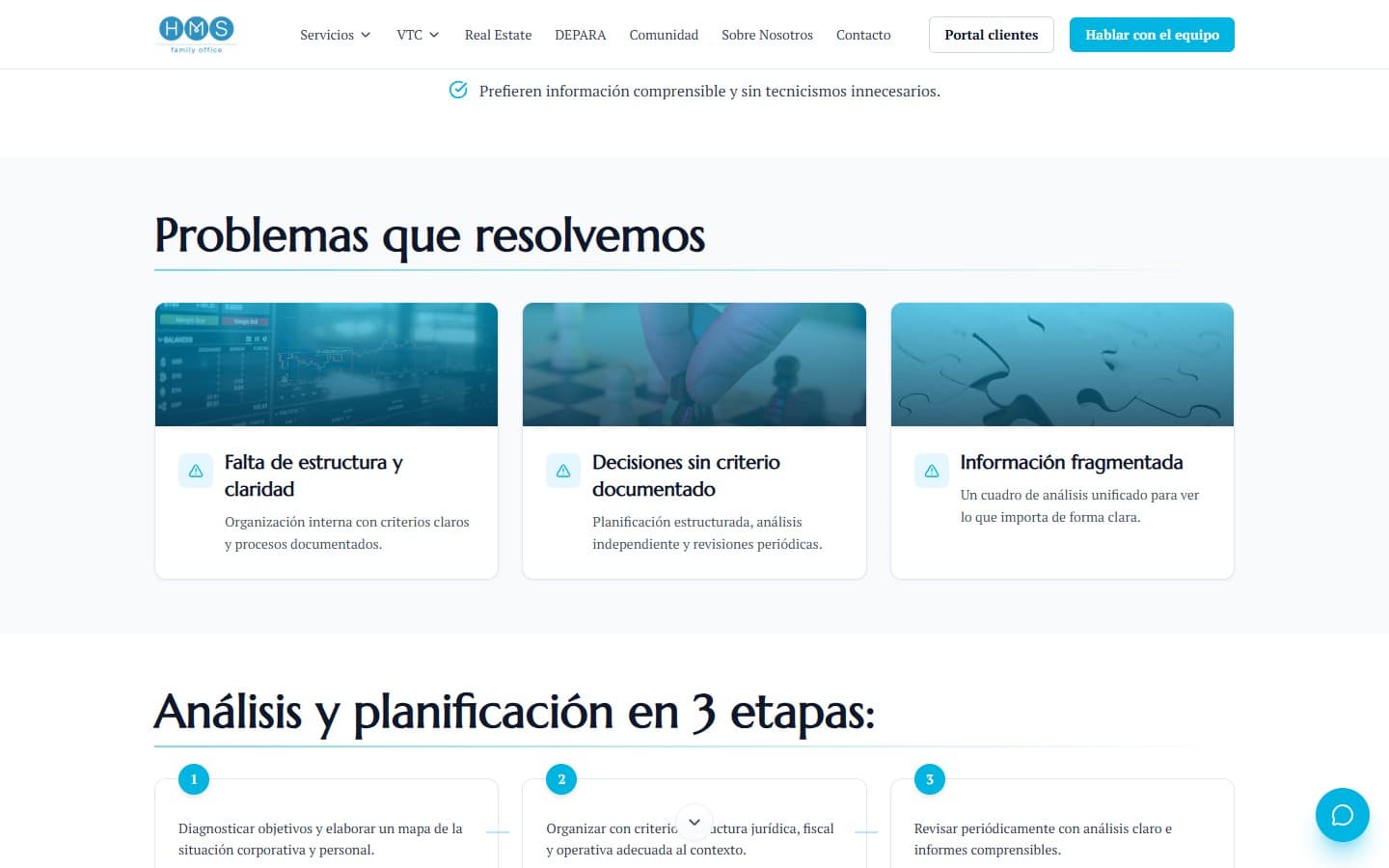Click the HMS family office logo
This screenshot has height=868, width=1389.
[197, 34]
